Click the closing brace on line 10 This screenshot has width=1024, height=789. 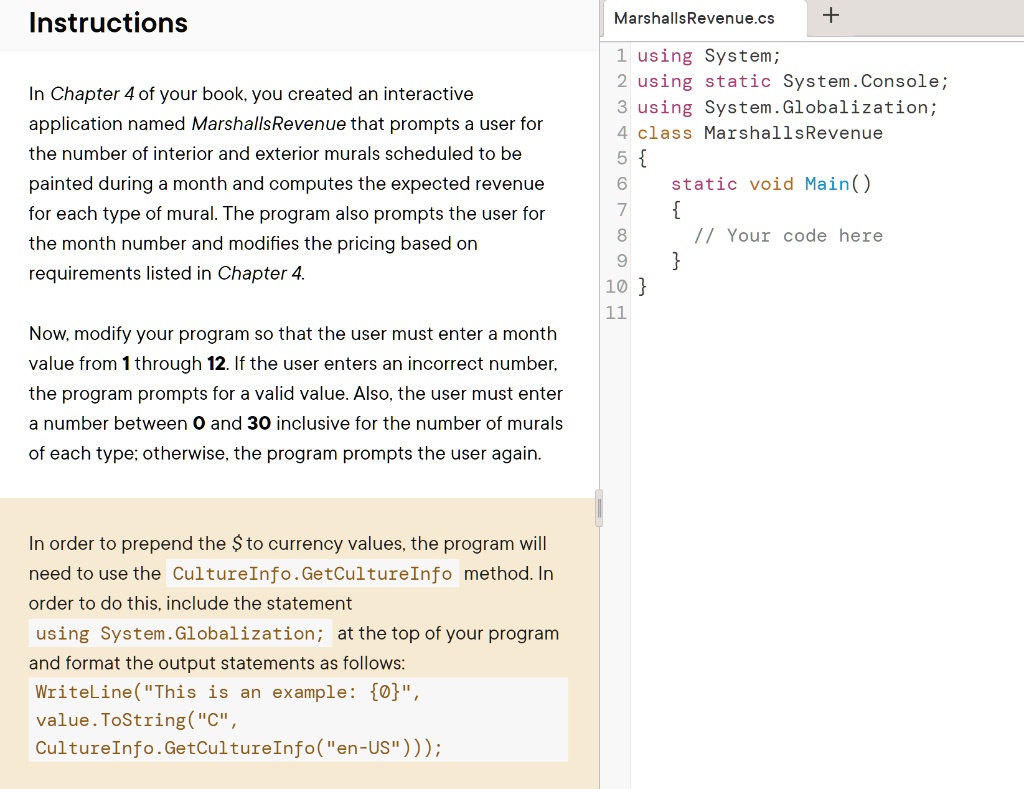pyautogui.click(x=642, y=286)
